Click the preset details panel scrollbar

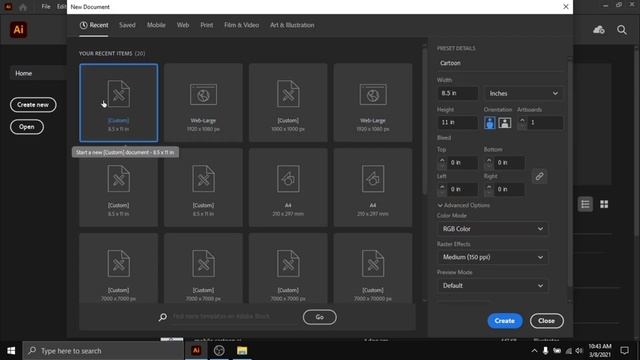click(570, 173)
